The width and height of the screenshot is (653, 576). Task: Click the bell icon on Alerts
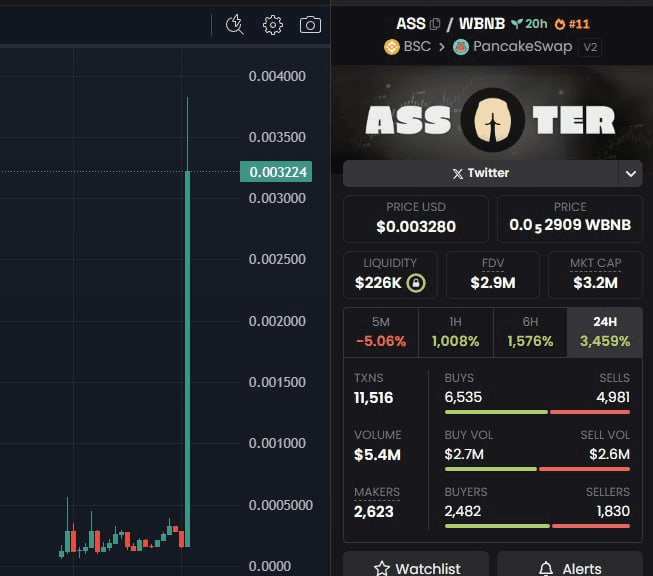click(546, 569)
